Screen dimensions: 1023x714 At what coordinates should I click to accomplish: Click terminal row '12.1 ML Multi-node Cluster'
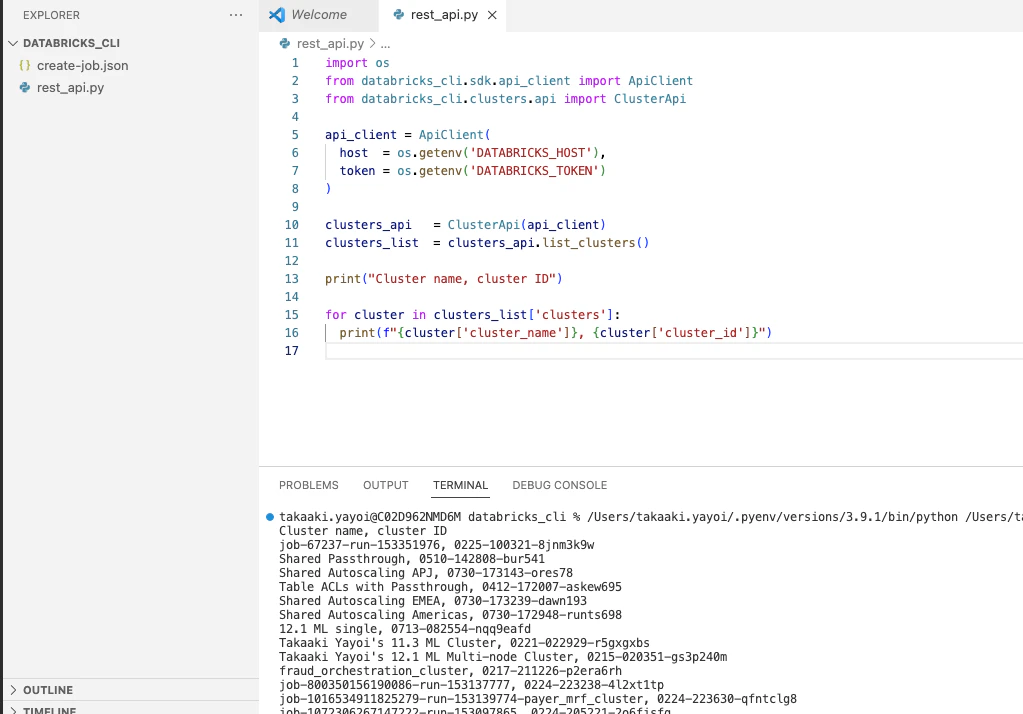pyautogui.click(x=503, y=657)
